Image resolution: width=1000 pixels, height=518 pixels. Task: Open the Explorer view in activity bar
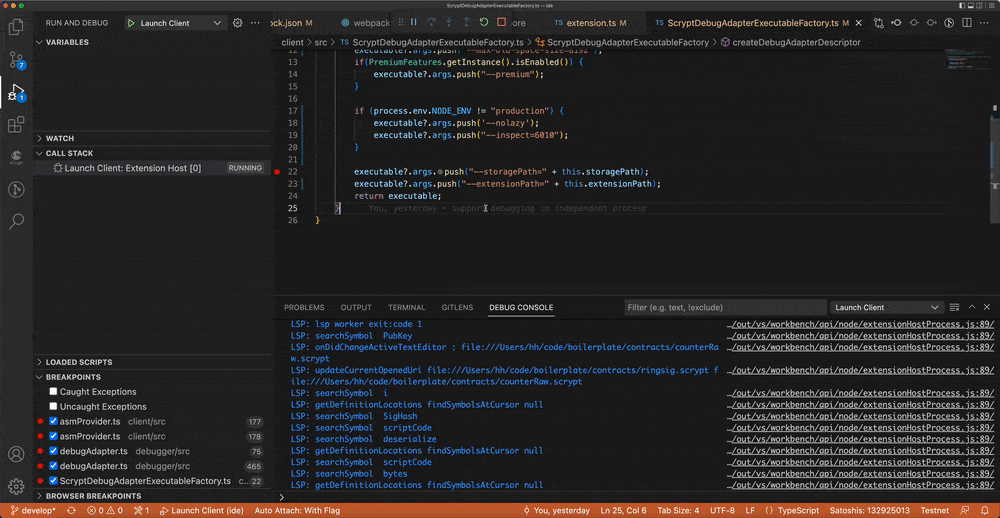coord(17,27)
